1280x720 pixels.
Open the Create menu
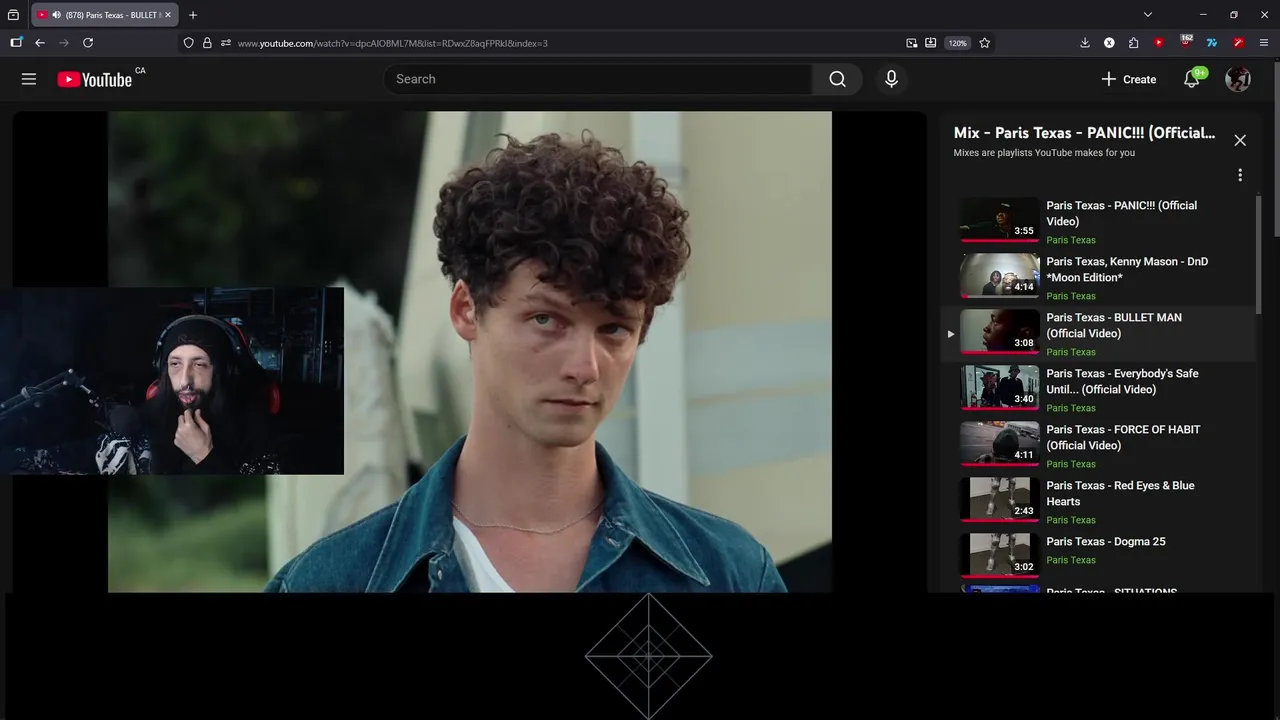(1128, 79)
